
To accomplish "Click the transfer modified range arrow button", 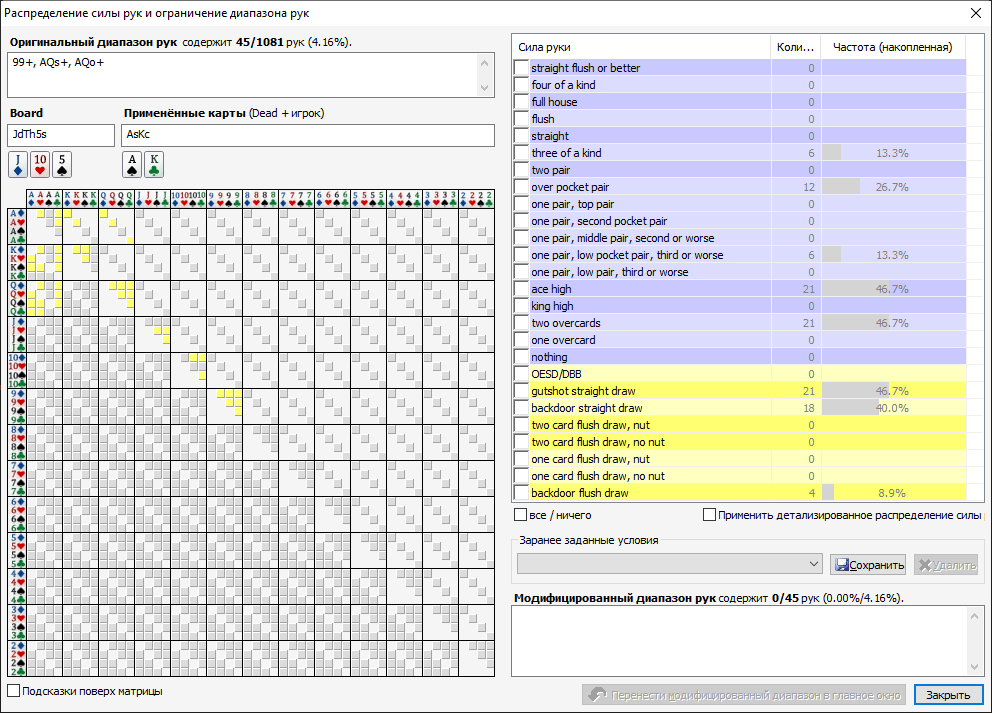I will point(744,695).
